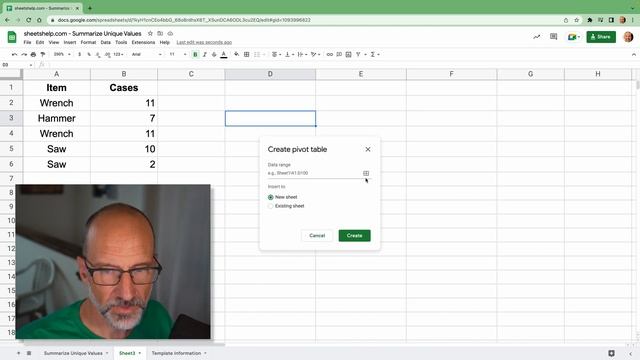Open the Extensions menu
640x360 pixels.
coord(143,42)
